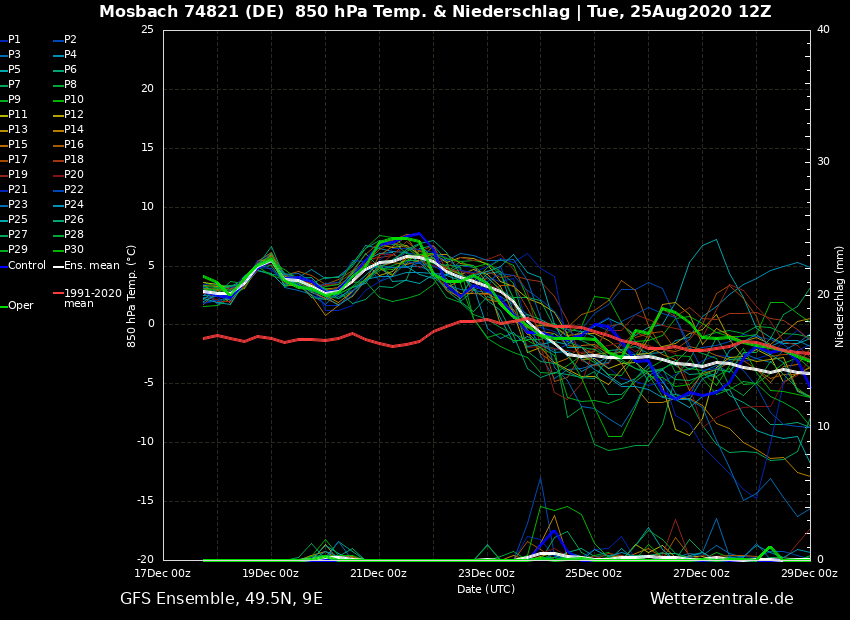
Task: Click the Oper legend line marker
Action: [4, 306]
